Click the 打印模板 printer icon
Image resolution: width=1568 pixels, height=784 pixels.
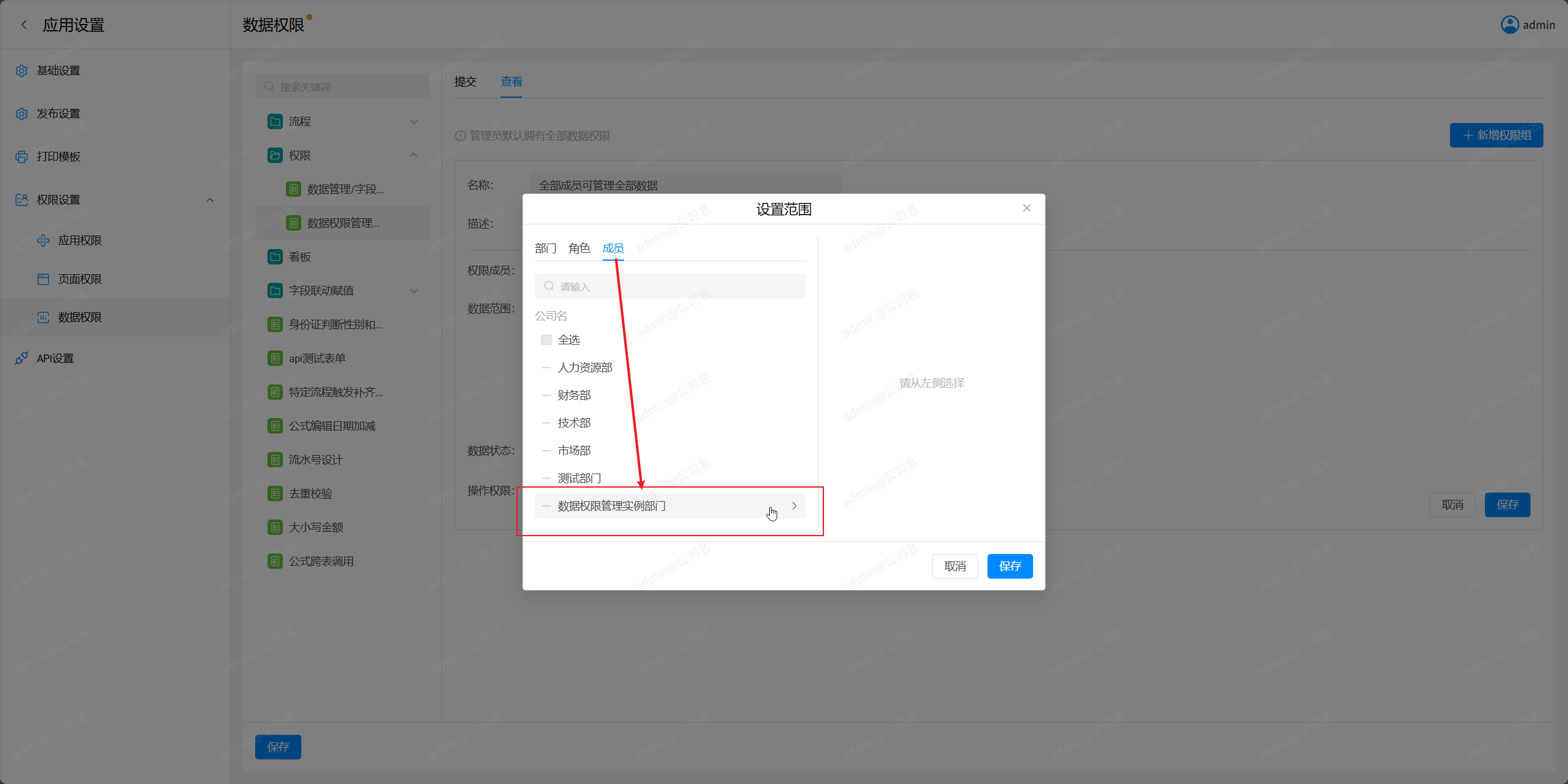click(22, 157)
